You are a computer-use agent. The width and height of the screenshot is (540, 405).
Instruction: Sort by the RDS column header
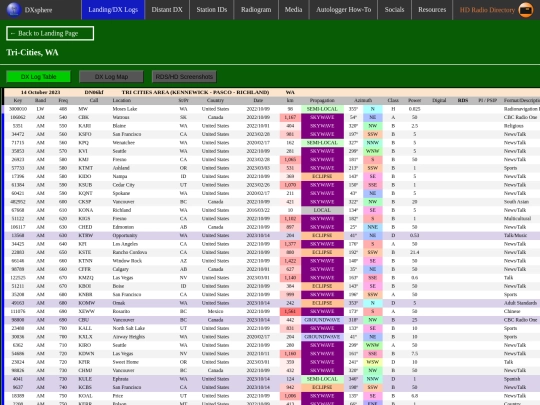click(x=463, y=100)
